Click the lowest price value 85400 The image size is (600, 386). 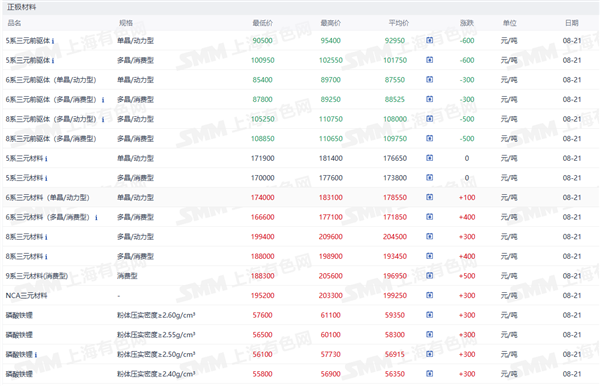tap(262, 80)
